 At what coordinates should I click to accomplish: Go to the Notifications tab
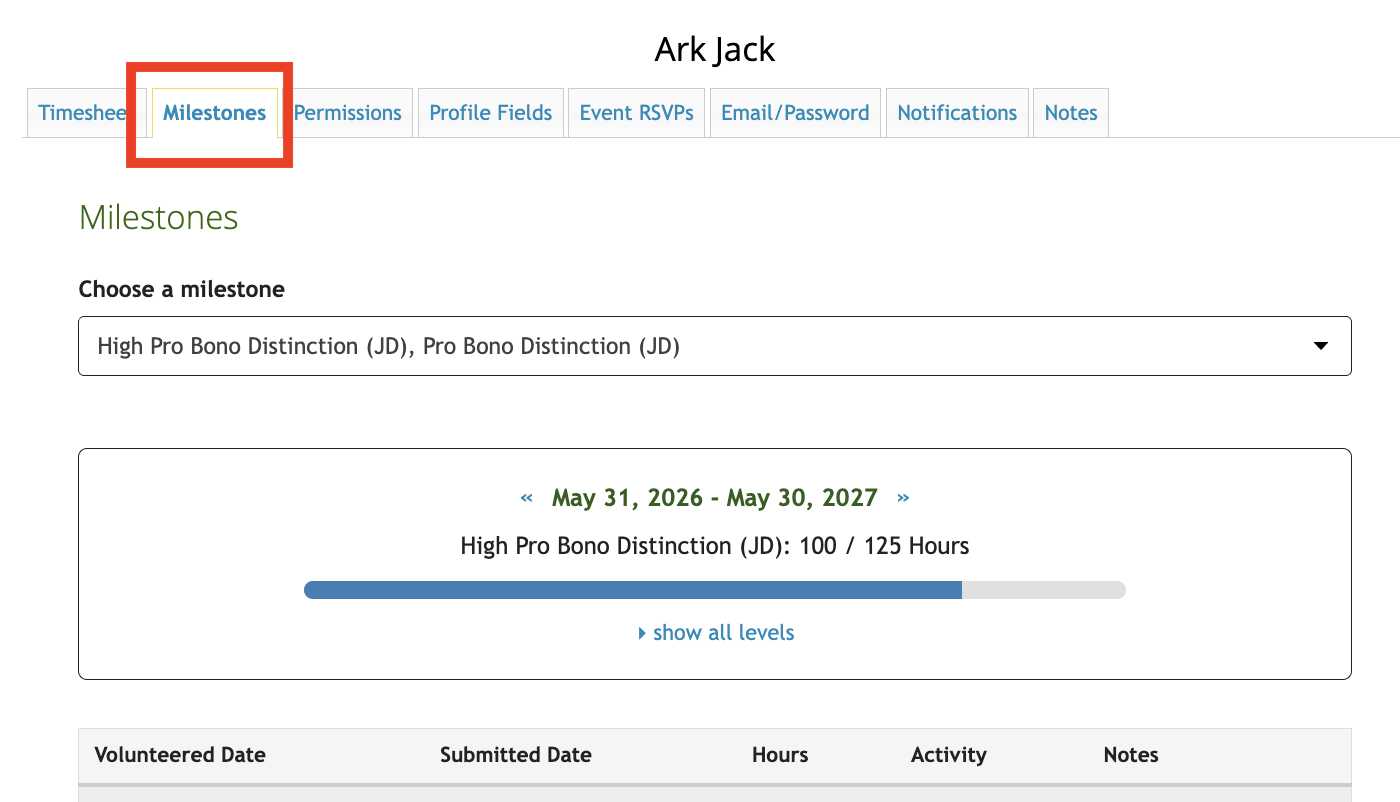(957, 113)
